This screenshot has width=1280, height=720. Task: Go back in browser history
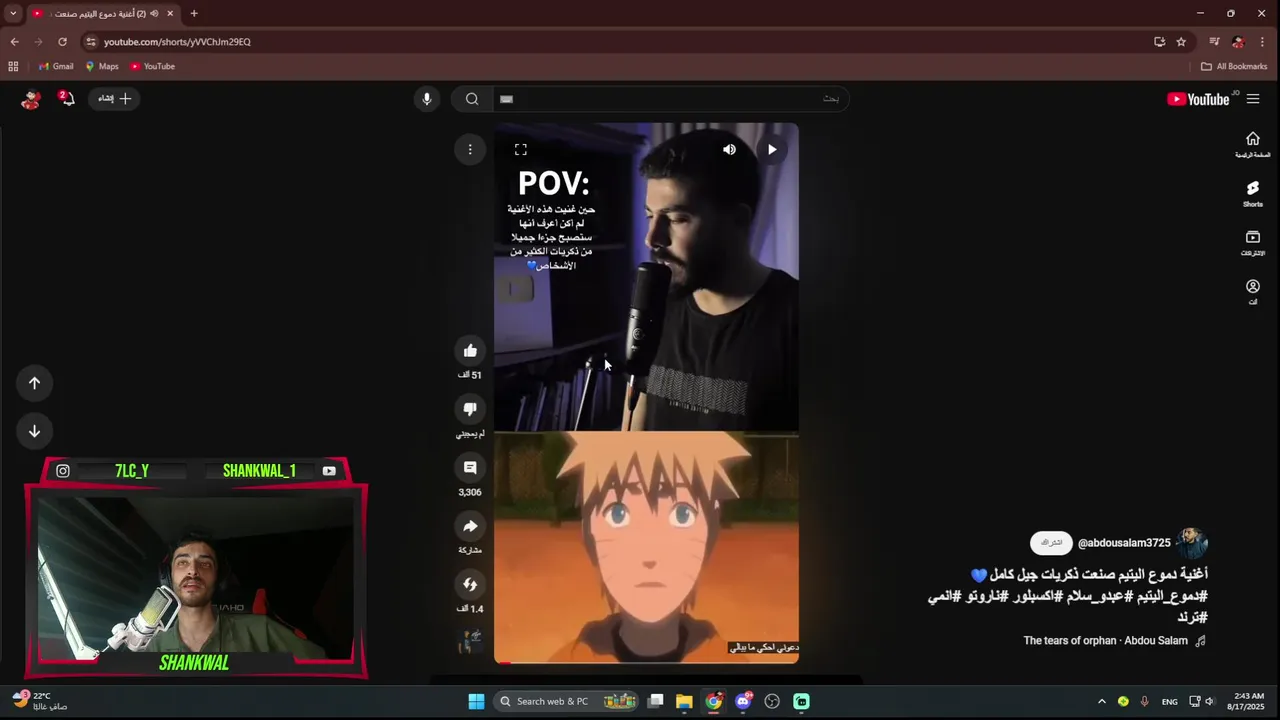pos(14,42)
